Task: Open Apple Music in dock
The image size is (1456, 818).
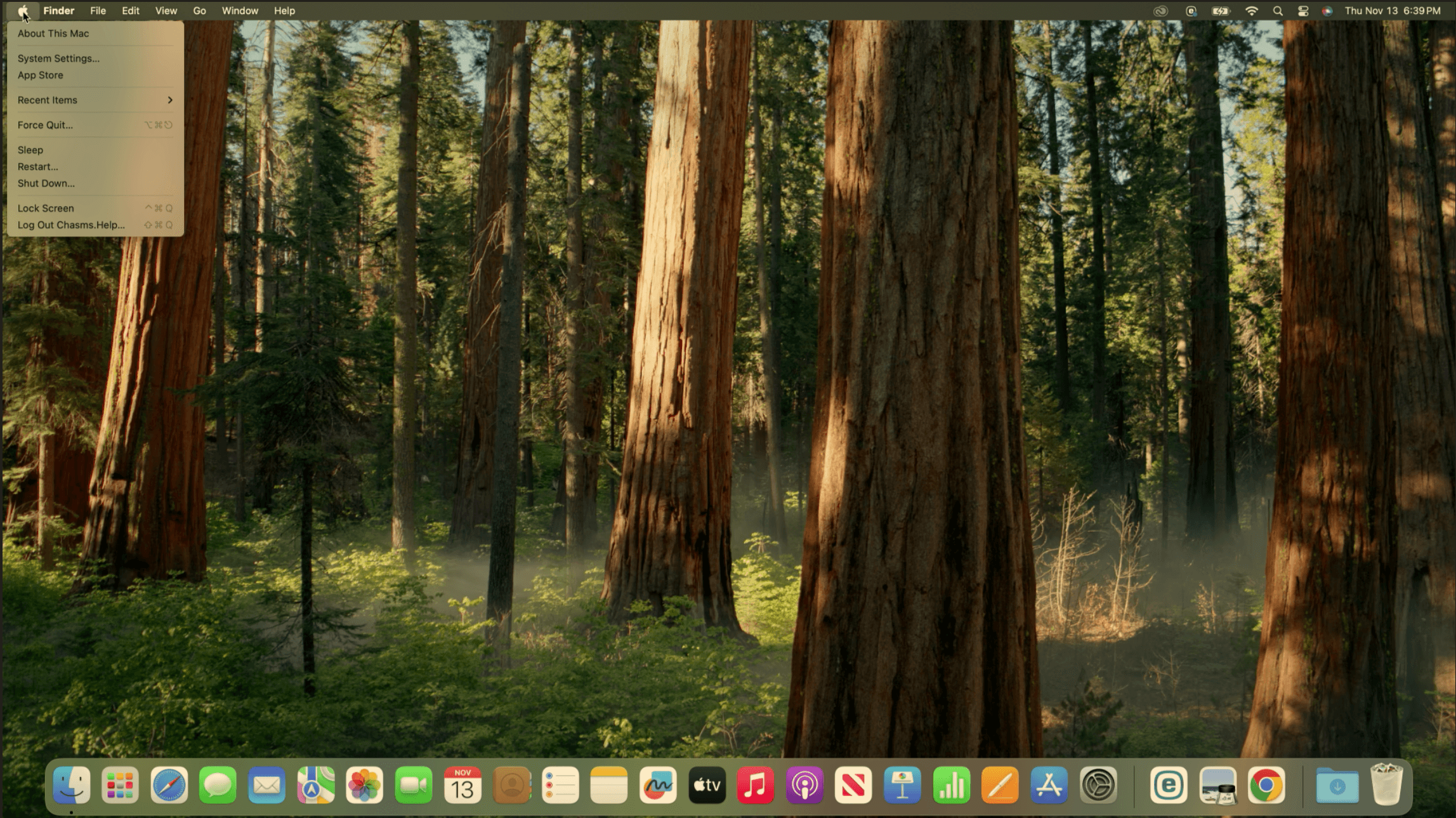Action: 755,786
